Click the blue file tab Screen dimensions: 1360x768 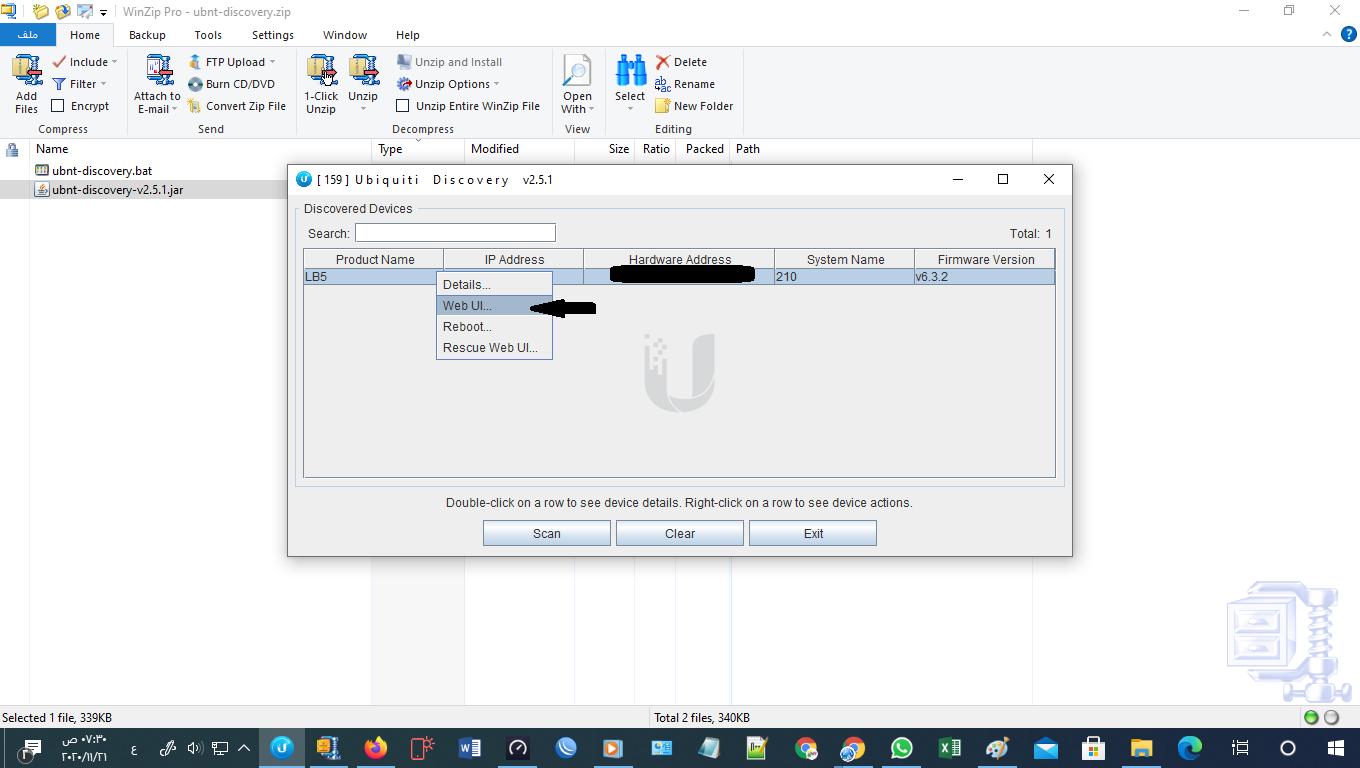[28, 35]
